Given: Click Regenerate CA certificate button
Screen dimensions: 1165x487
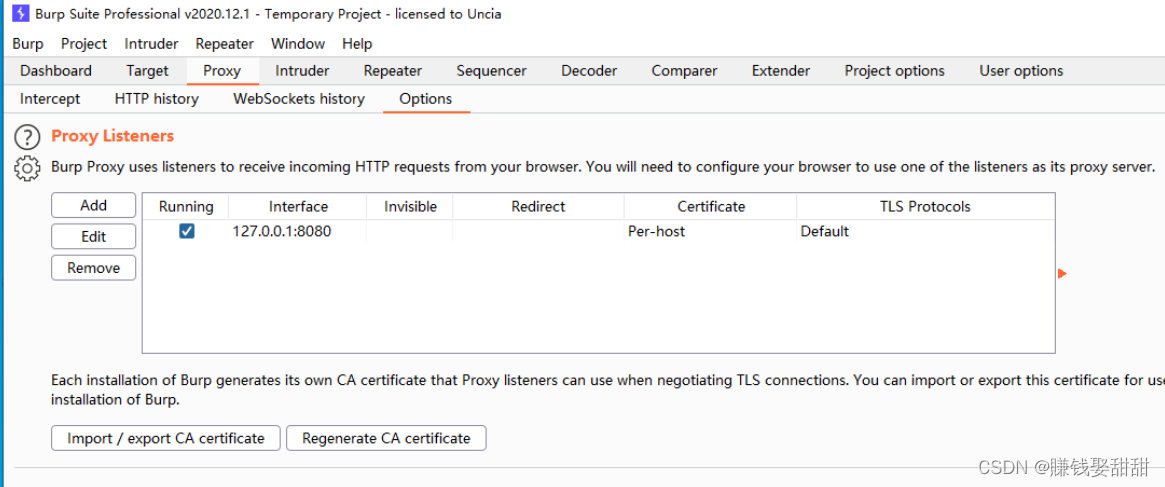Looking at the screenshot, I should click(x=386, y=438).
